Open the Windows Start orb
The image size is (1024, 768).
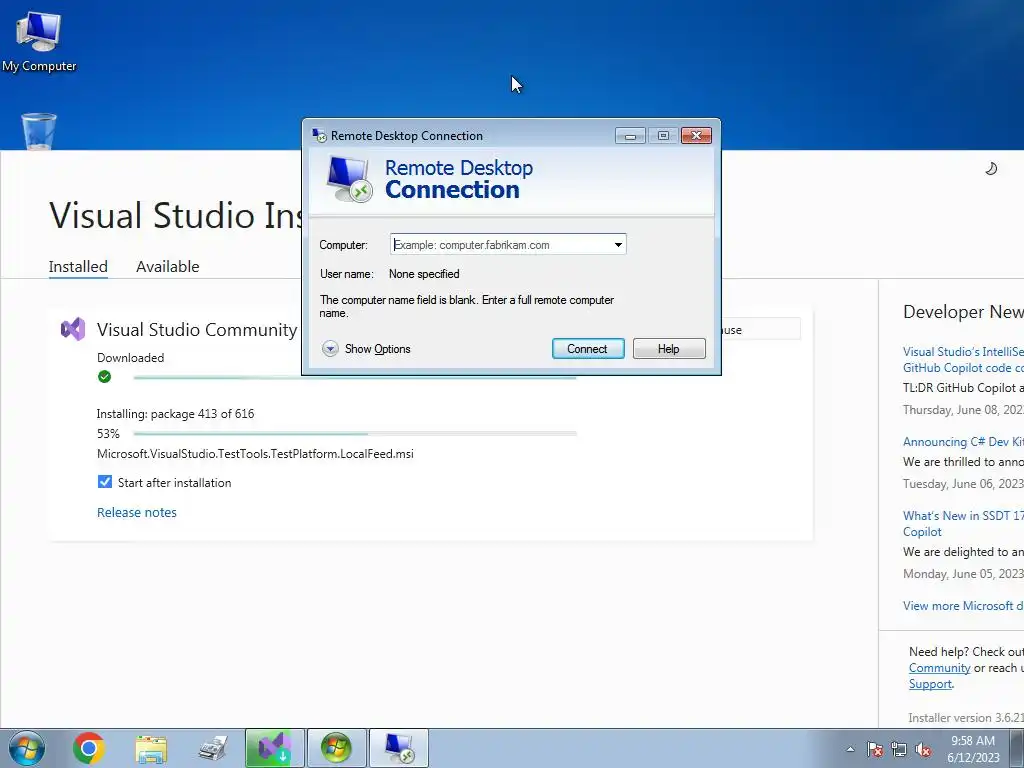[27, 748]
